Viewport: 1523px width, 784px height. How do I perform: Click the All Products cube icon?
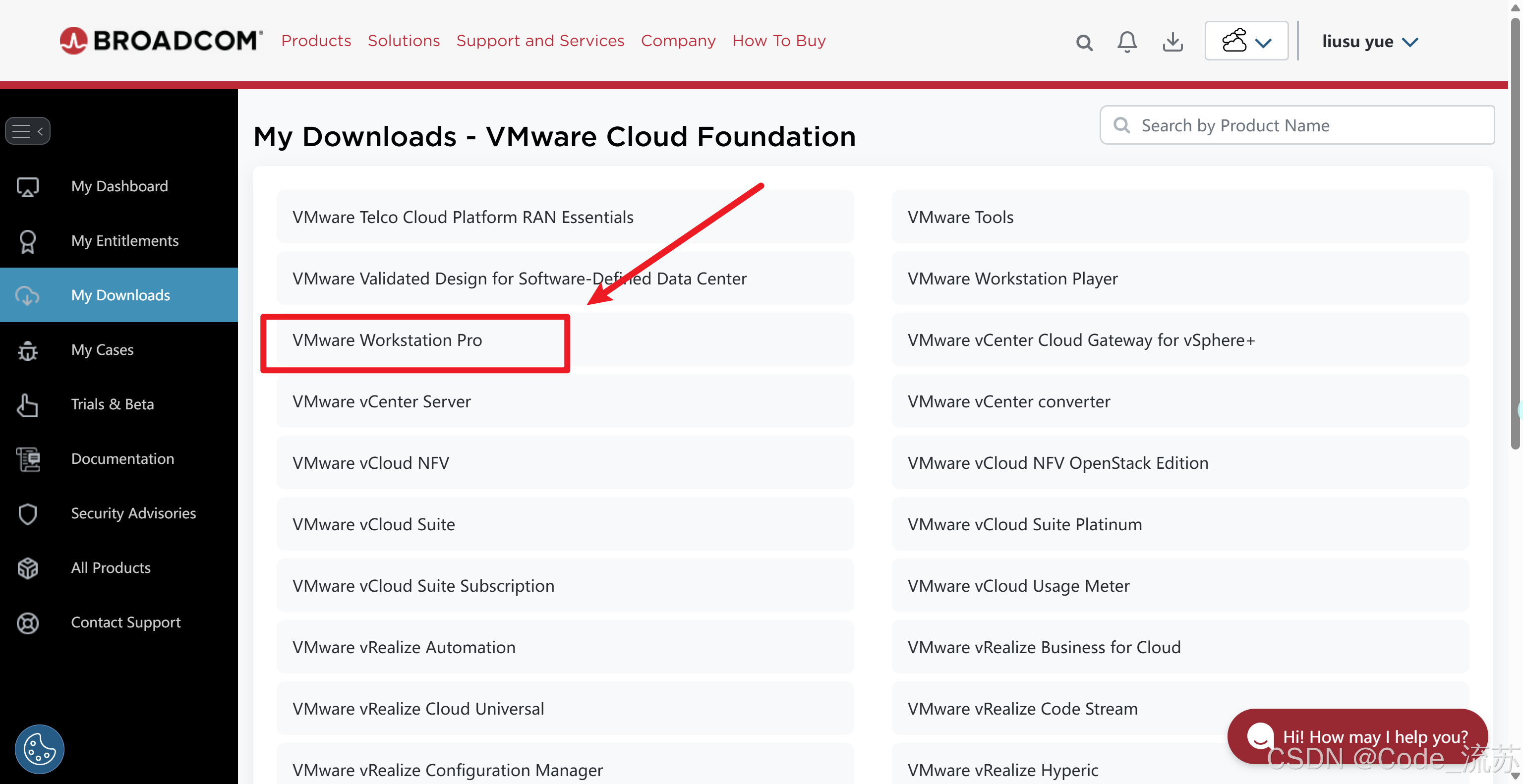coord(27,568)
